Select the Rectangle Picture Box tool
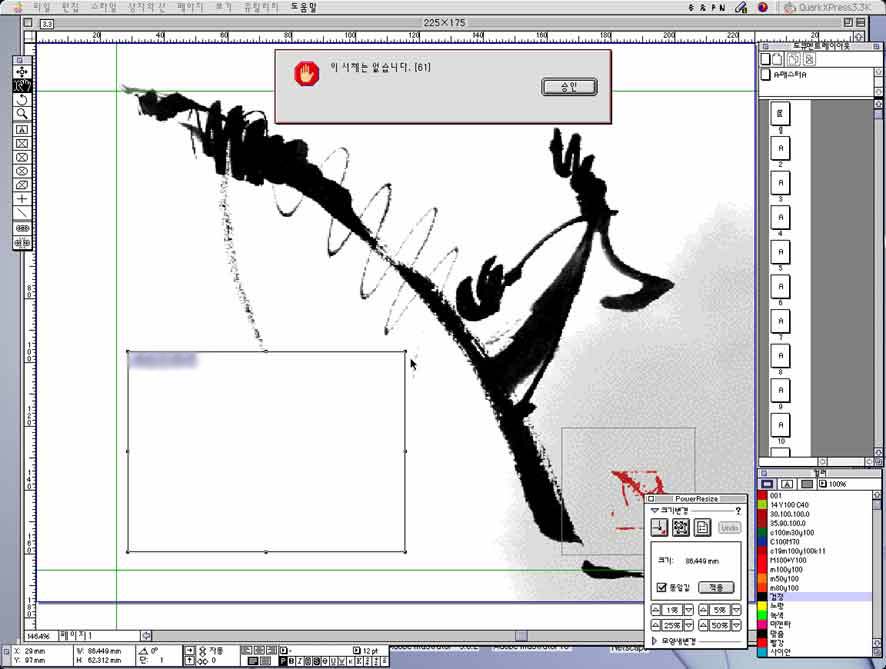Viewport: 886px width, 669px height. (x=22, y=143)
